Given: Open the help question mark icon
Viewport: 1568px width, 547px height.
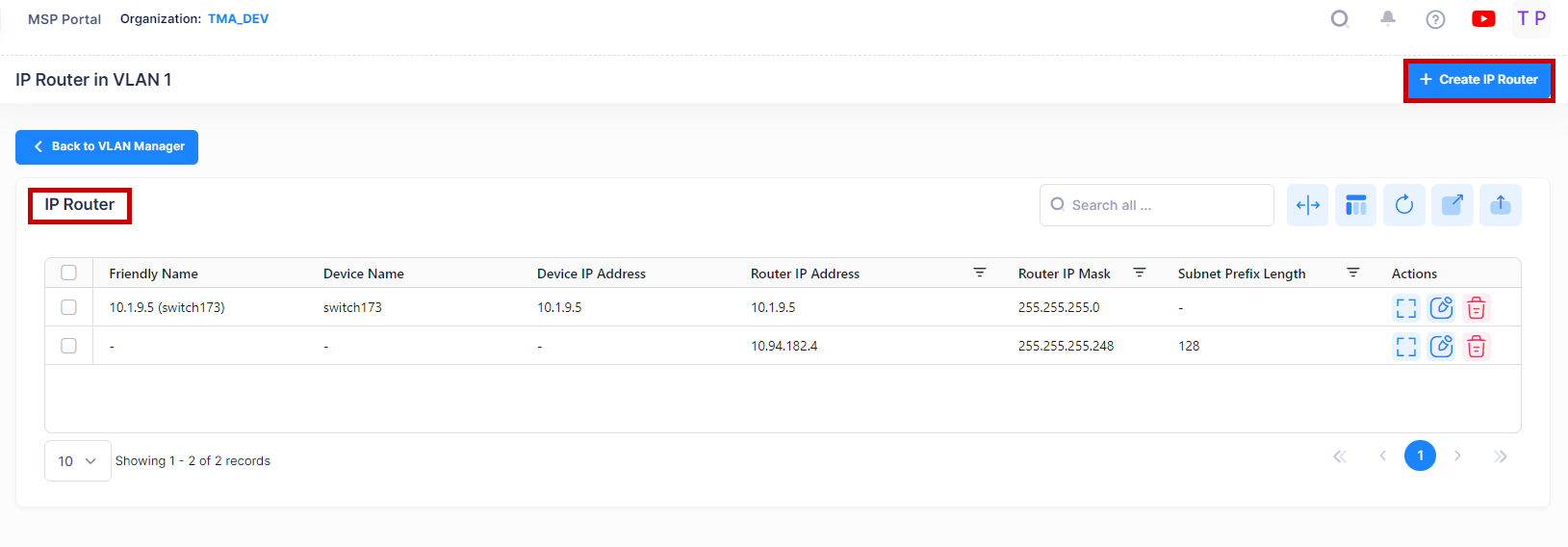Looking at the screenshot, I should 1435,19.
